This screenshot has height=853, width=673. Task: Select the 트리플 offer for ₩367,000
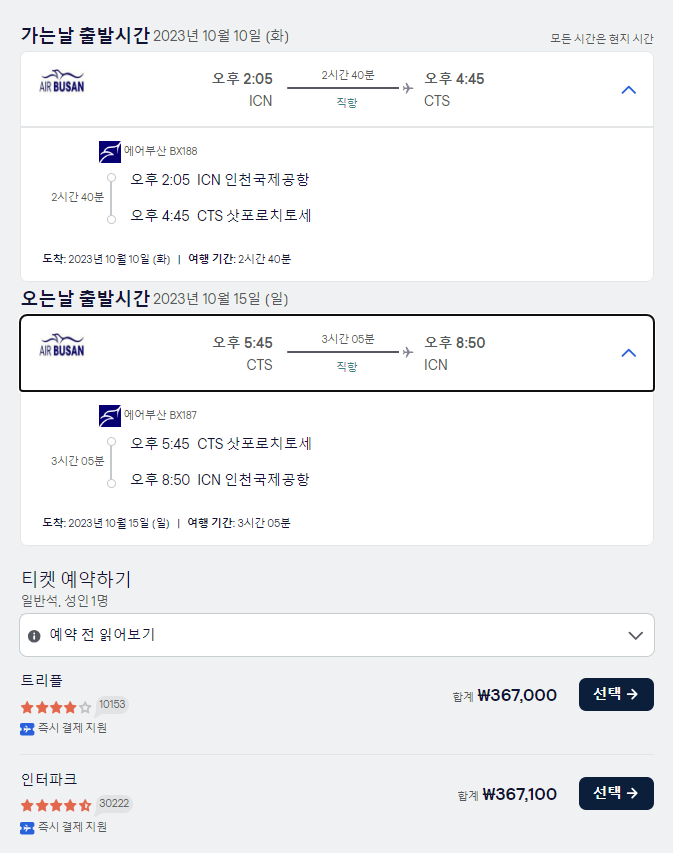tap(616, 694)
